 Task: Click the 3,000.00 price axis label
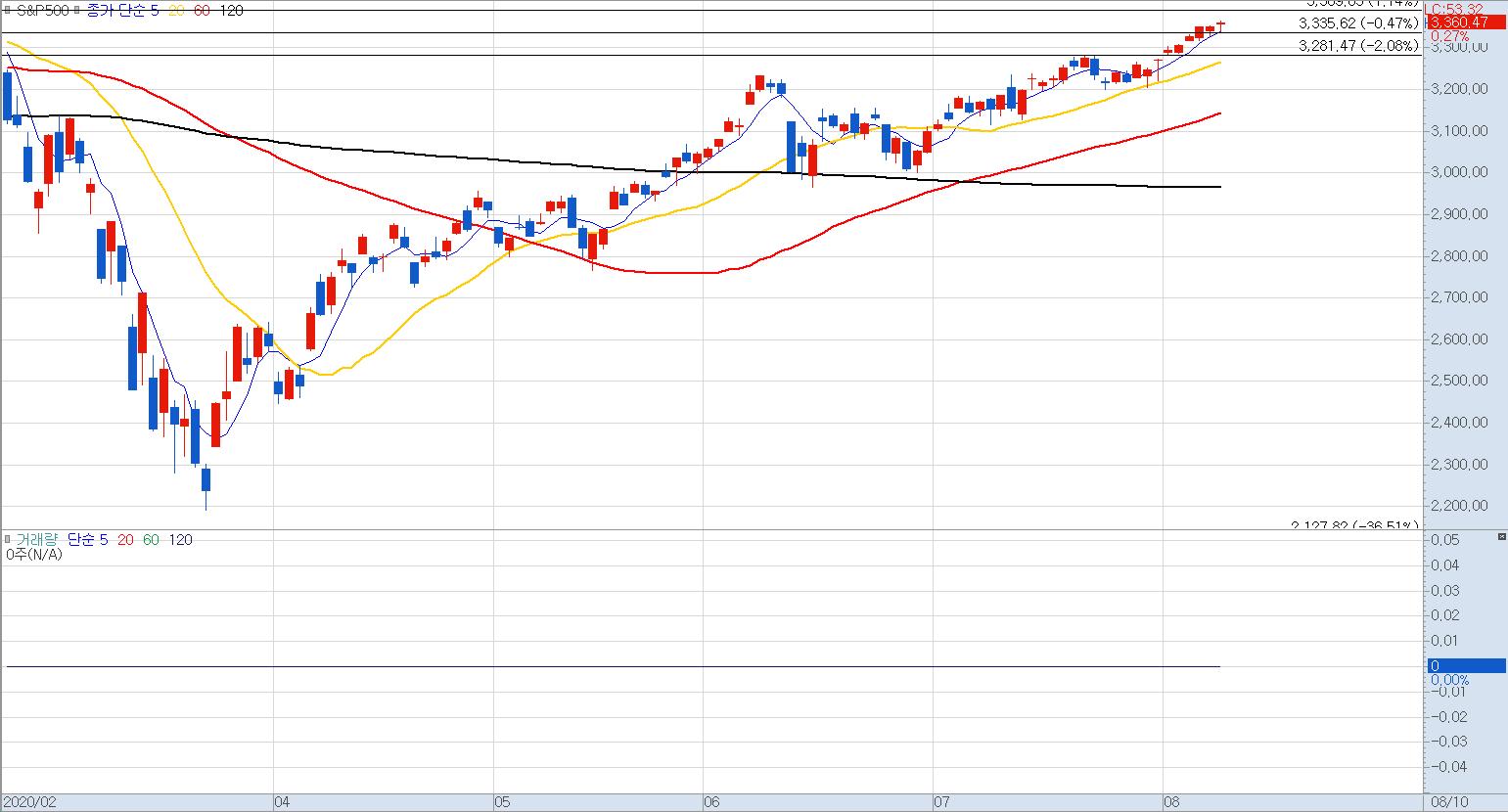[1460, 172]
